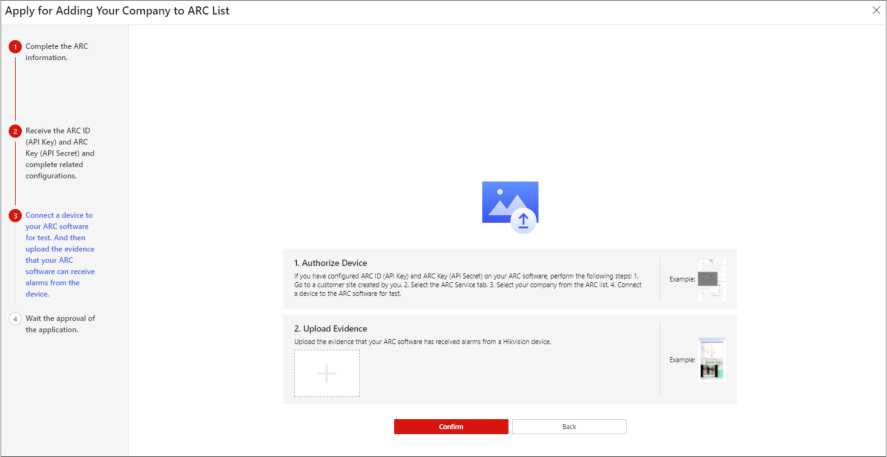Go back using the Back button
887x457 pixels.
pos(569,426)
